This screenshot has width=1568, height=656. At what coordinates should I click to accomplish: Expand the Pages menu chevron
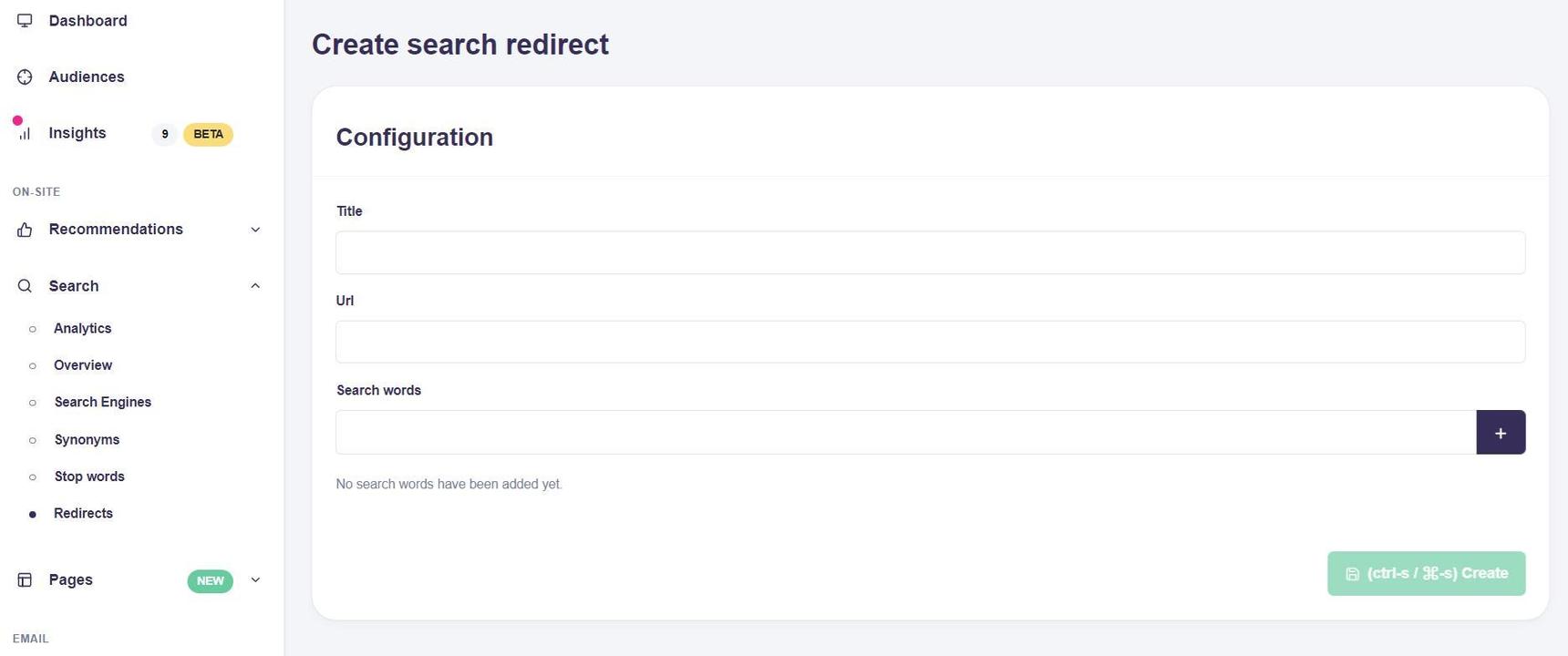click(x=255, y=580)
